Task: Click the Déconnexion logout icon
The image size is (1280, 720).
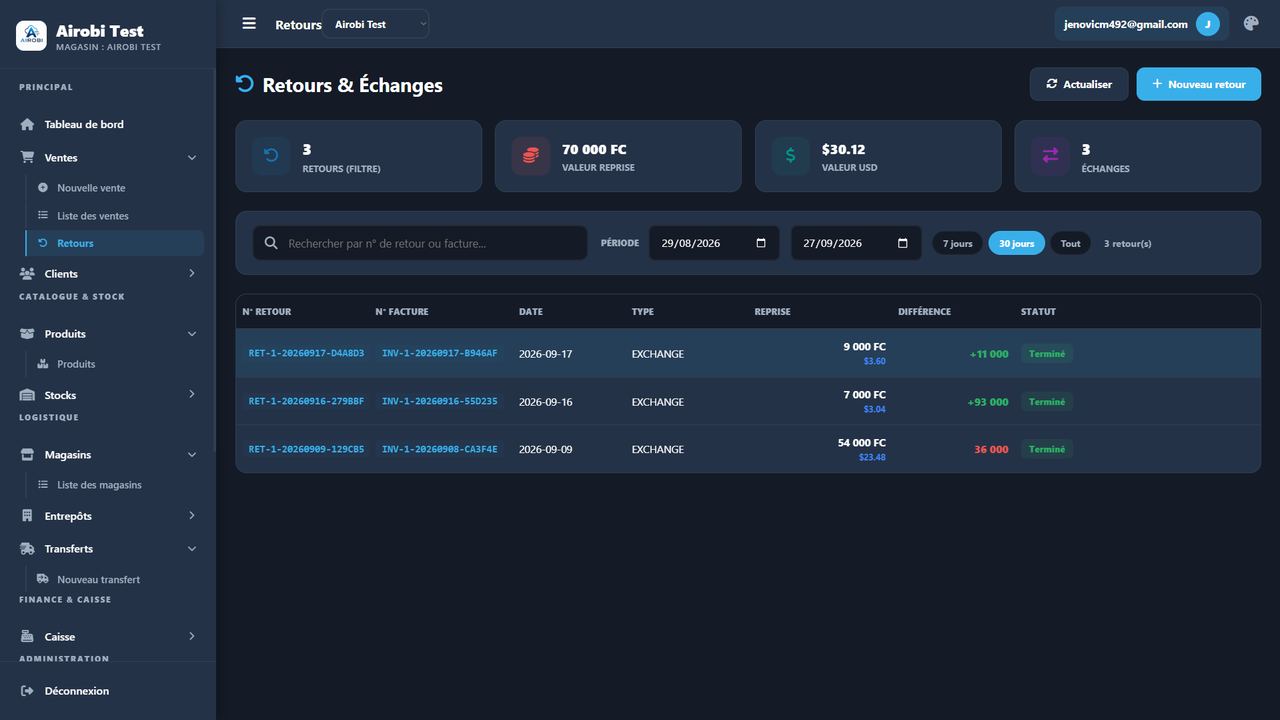Action: (27, 691)
